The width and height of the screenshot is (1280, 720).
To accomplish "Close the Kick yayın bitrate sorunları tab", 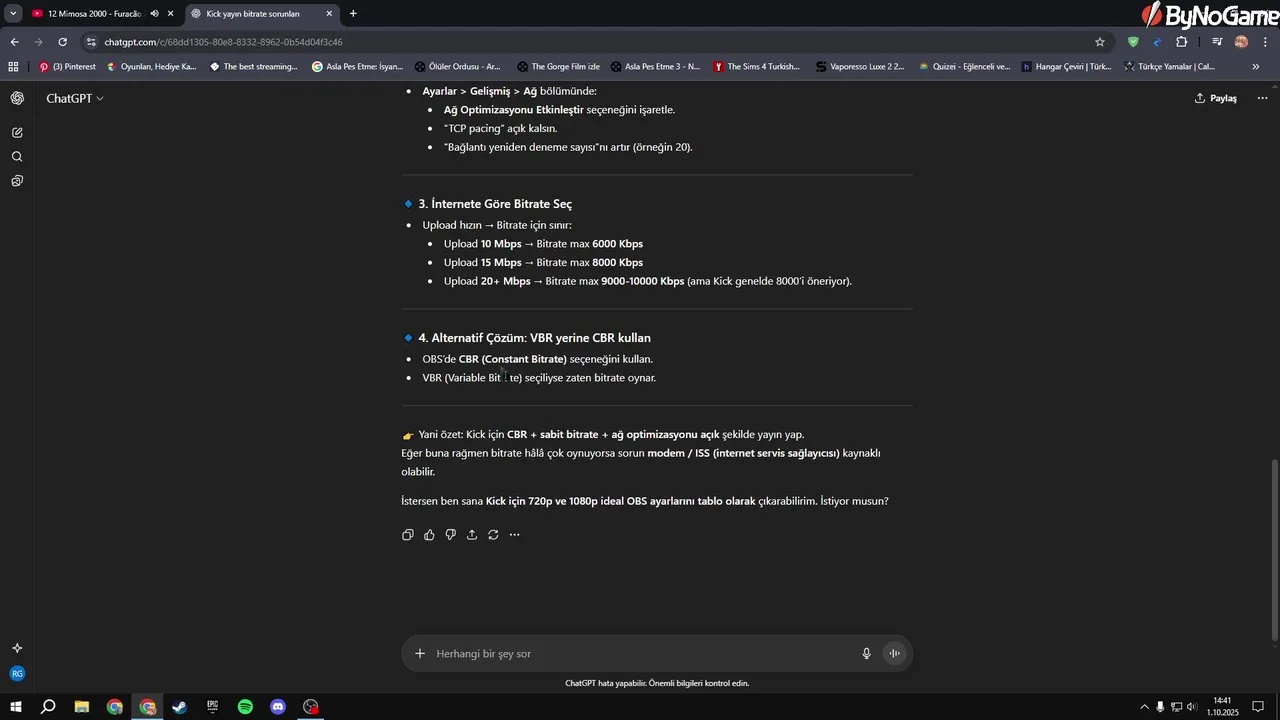I will click(x=329, y=14).
